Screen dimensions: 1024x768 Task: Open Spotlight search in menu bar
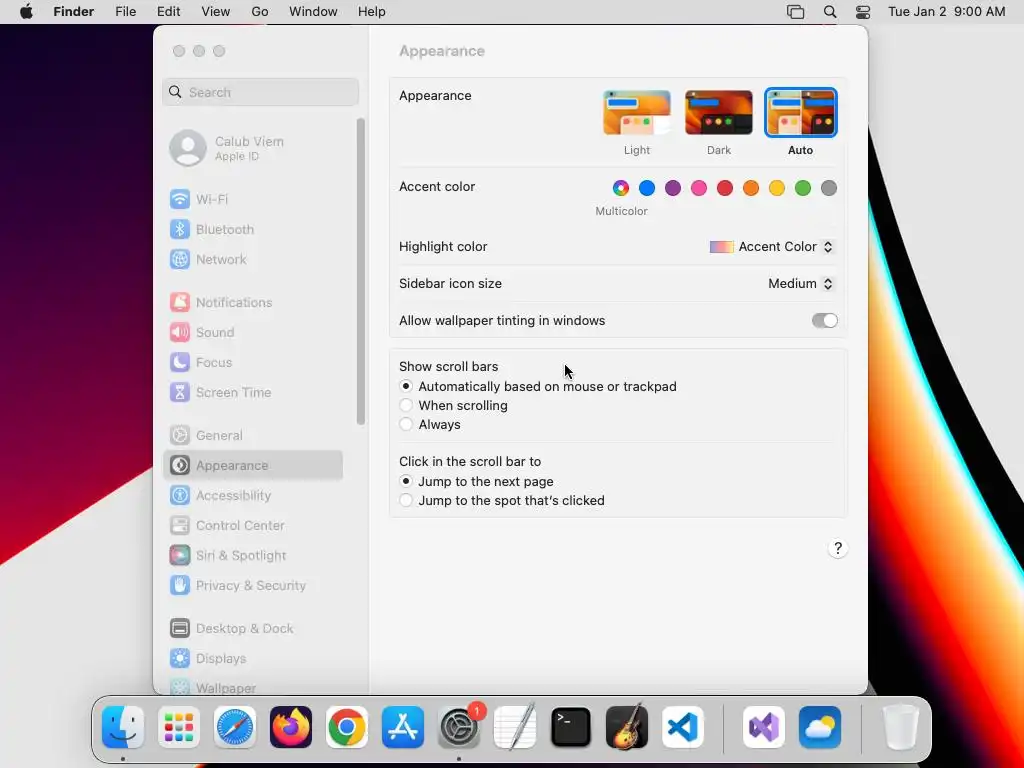point(829,12)
